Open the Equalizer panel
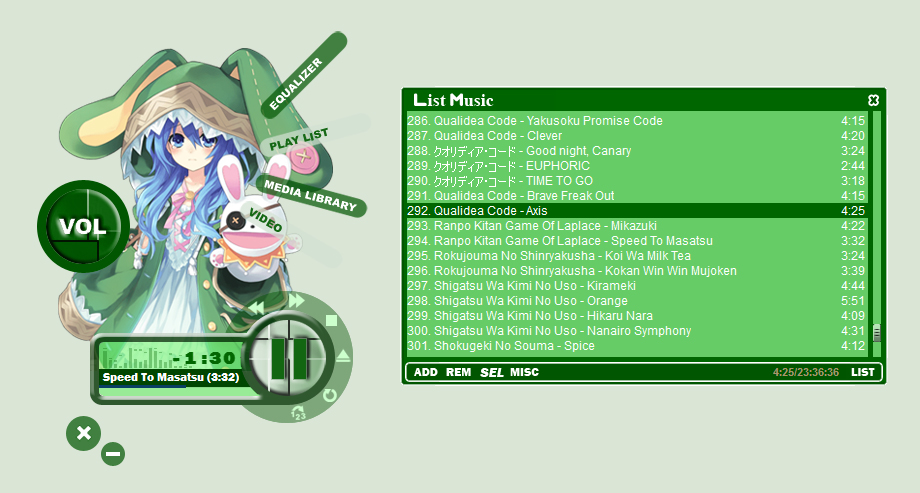Image resolution: width=920 pixels, height=493 pixels. tap(296, 84)
